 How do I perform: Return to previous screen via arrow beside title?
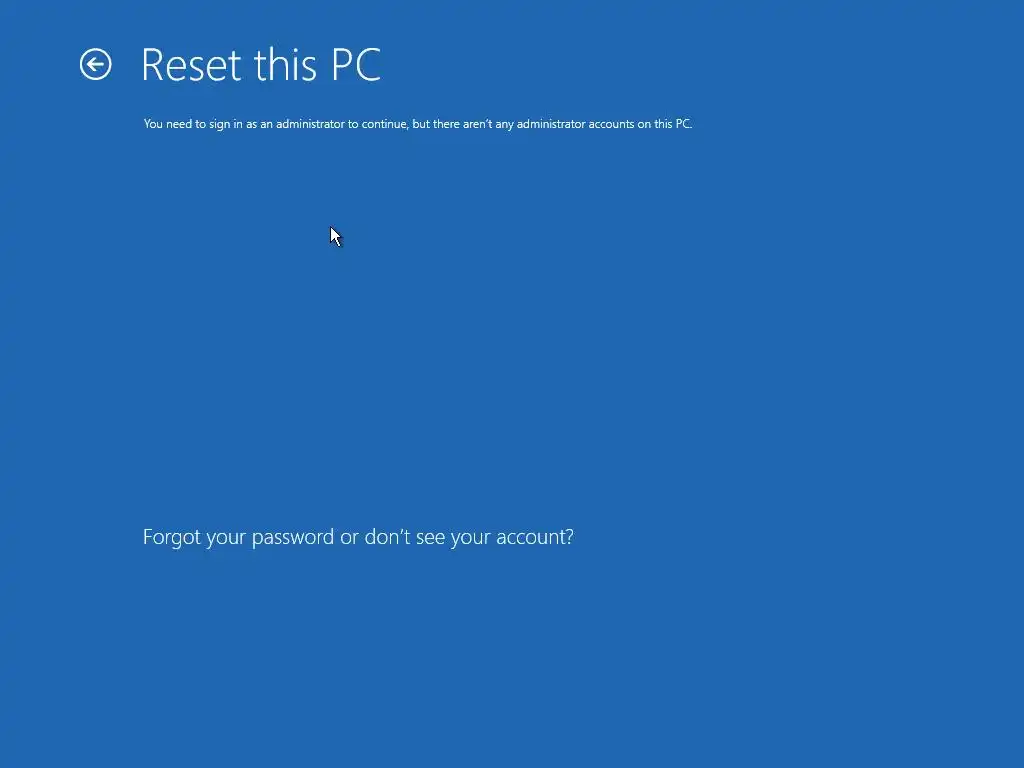(x=95, y=64)
